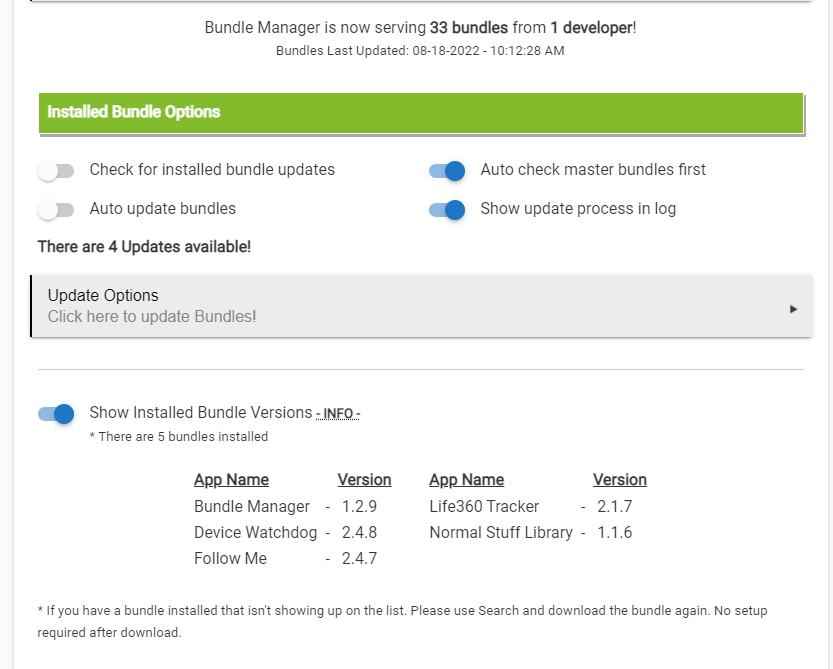
Task: Click the right App Name column header
Action: click(x=466, y=479)
